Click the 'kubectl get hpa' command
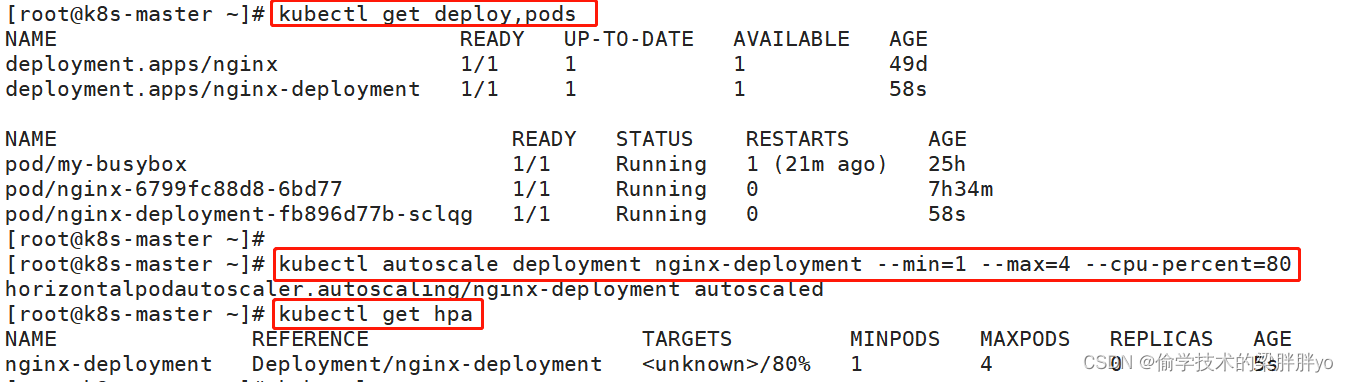The height and width of the screenshot is (382, 1348). [376, 314]
